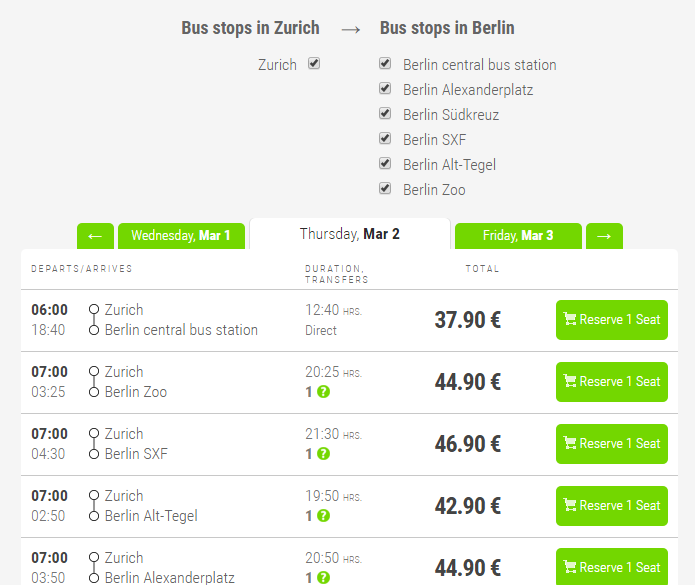Uncheck the Zurich bus stop checkbox

point(314,64)
